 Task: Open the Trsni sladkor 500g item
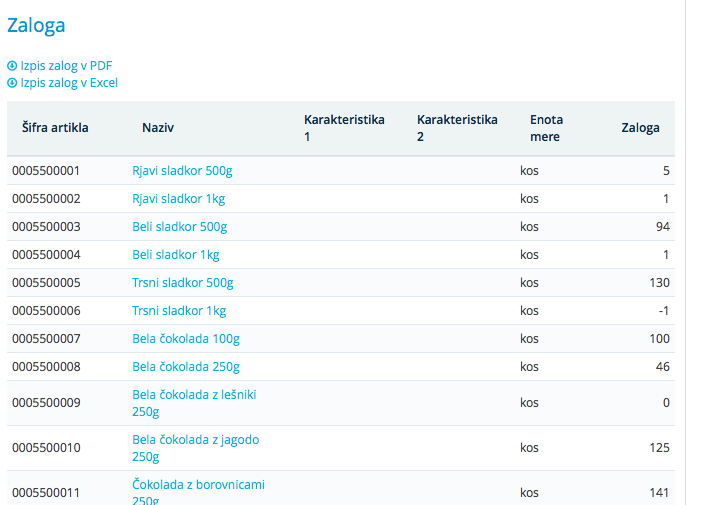pyautogui.click(x=182, y=283)
